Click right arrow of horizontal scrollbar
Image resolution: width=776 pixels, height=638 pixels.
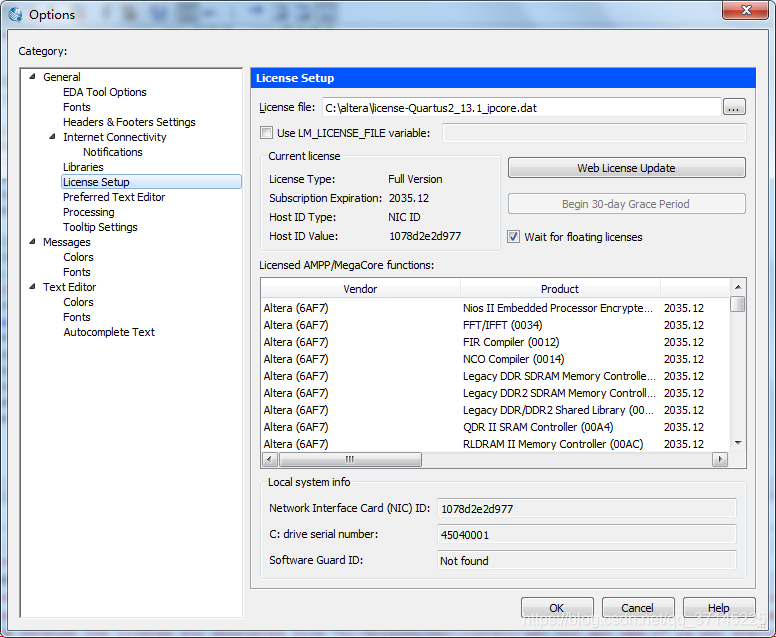coord(720,459)
